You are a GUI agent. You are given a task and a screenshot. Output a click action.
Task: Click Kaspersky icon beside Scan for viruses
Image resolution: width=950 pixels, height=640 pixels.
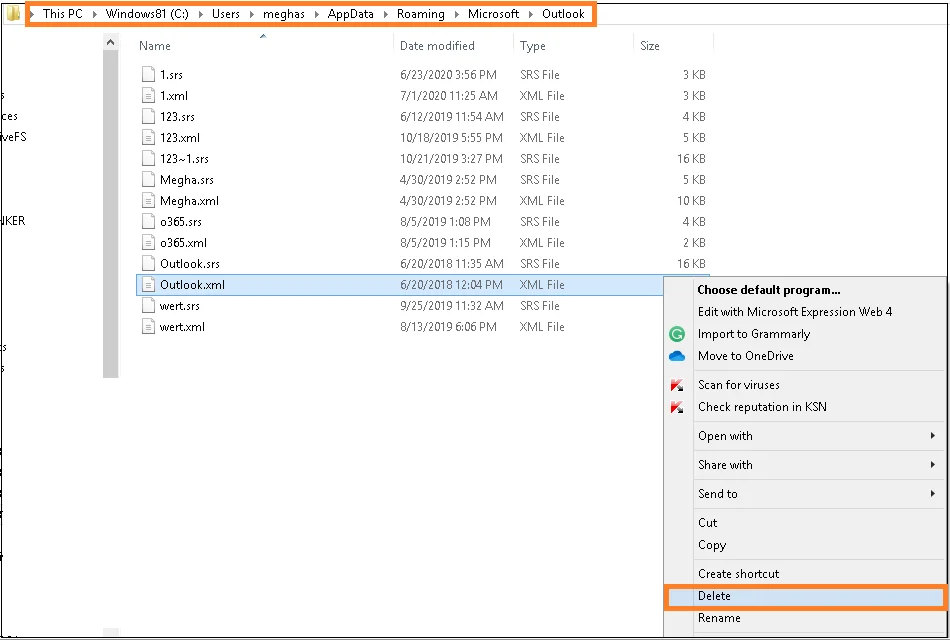(677, 385)
